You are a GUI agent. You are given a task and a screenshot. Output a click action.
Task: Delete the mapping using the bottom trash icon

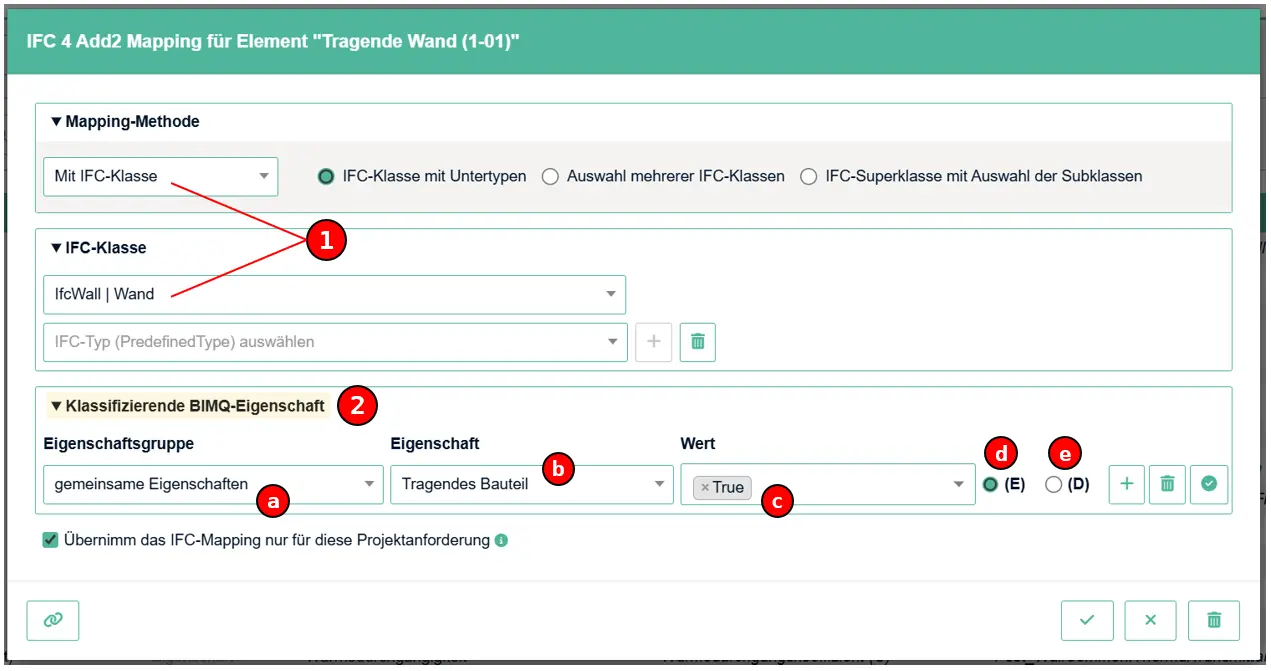[1214, 620]
